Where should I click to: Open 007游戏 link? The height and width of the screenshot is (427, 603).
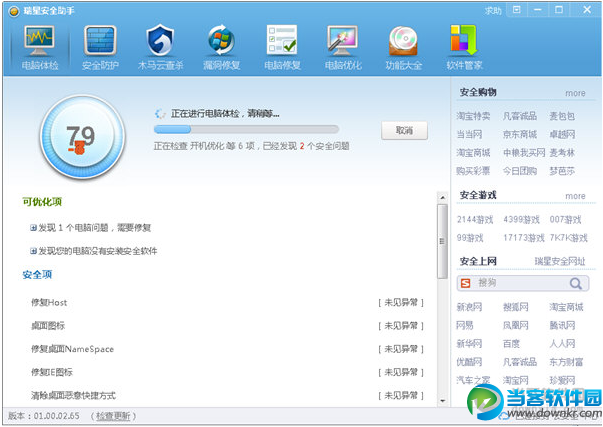click(565, 220)
